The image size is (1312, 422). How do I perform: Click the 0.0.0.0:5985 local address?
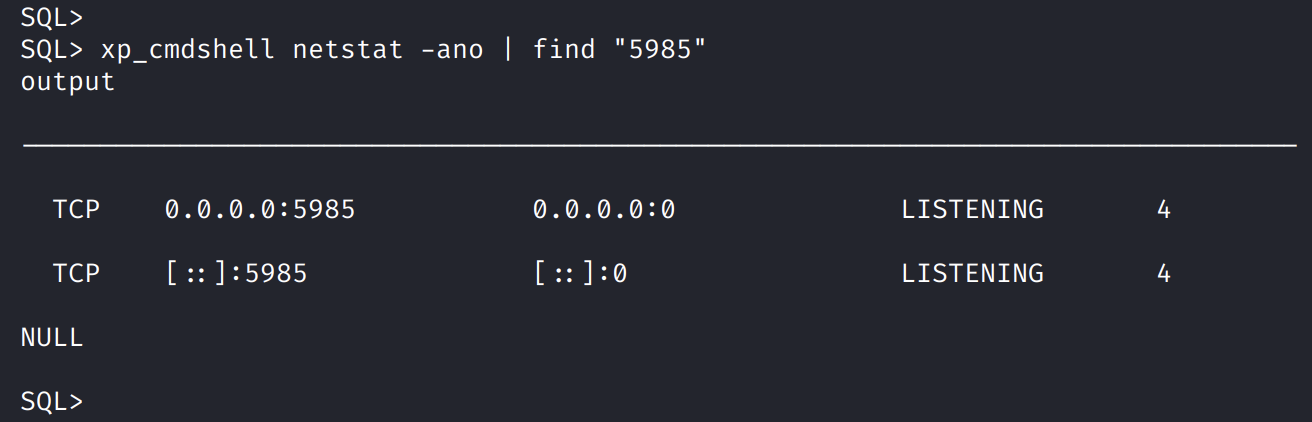pos(260,209)
